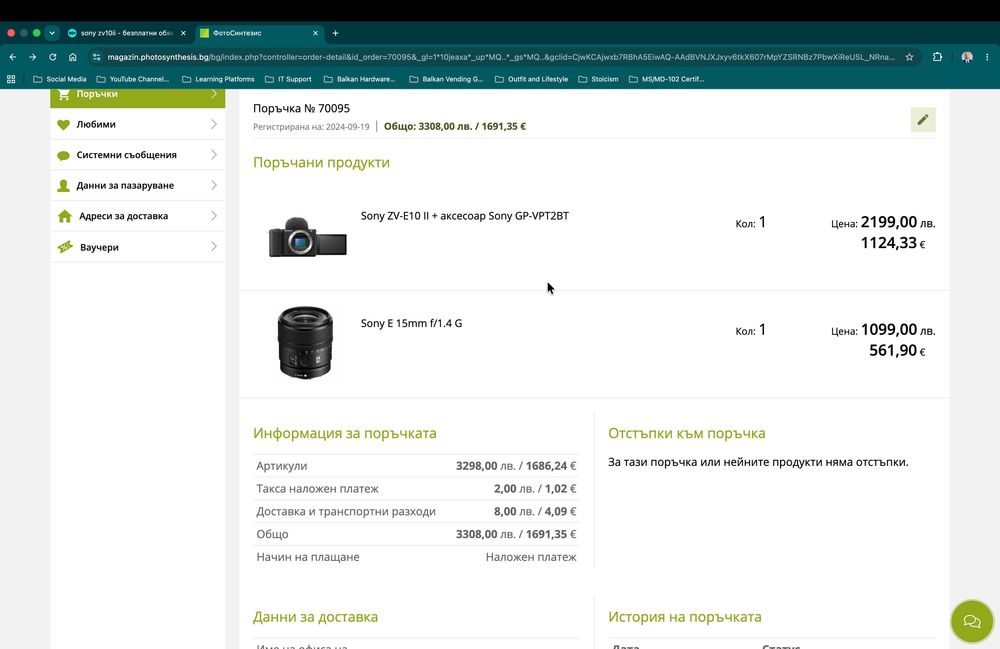Click the browser home icon
The image size is (1000, 649).
pyautogui.click(x=73, y=57)
